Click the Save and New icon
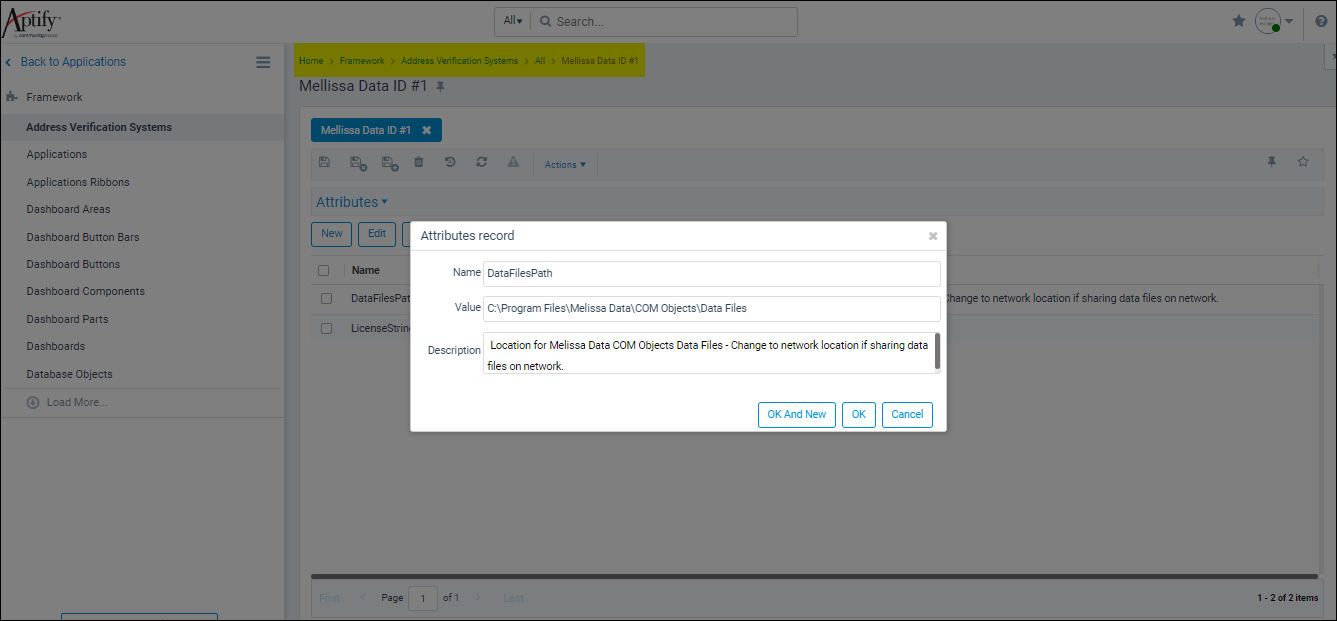Viewport: 1337px width, 621px height. point(390,163)
